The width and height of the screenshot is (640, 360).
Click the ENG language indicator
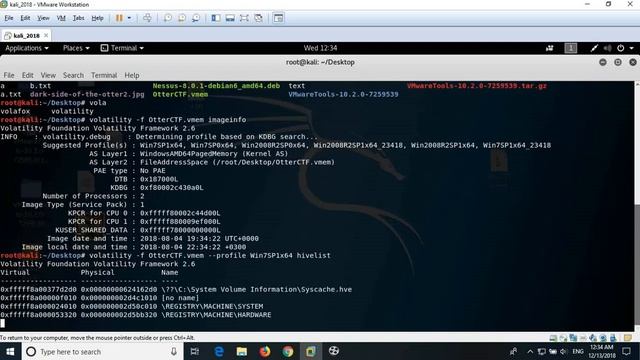[578, 351]
